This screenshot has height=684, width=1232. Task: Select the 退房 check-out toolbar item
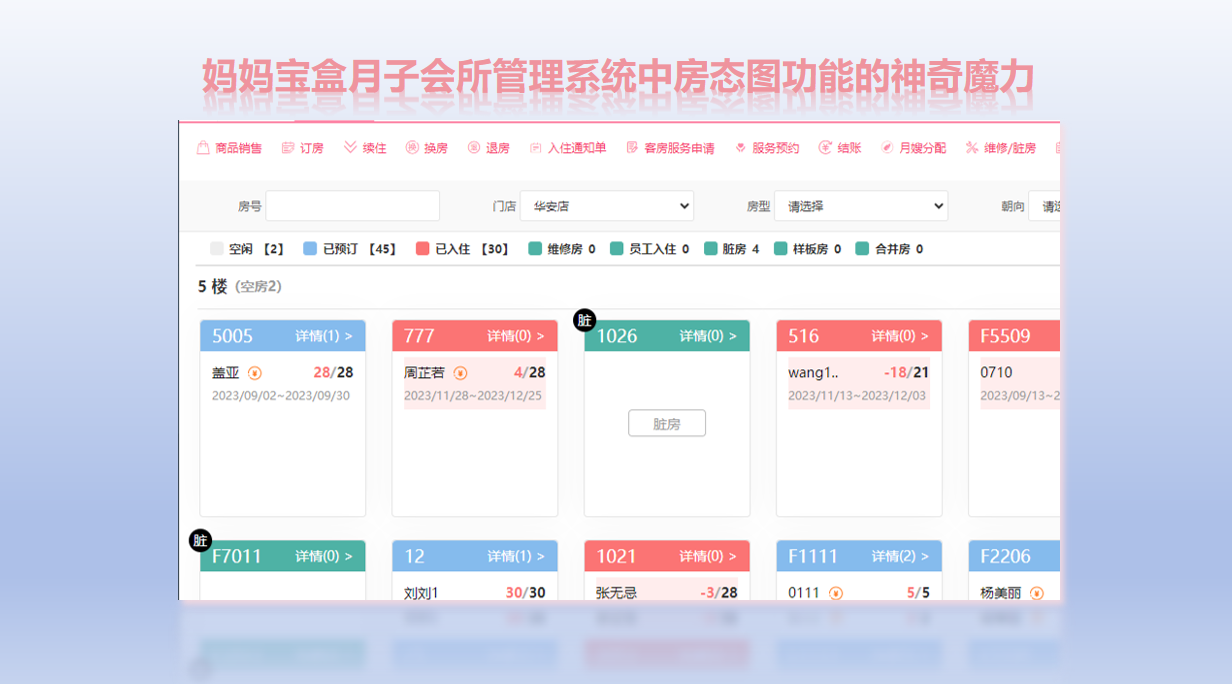[489, 148]
